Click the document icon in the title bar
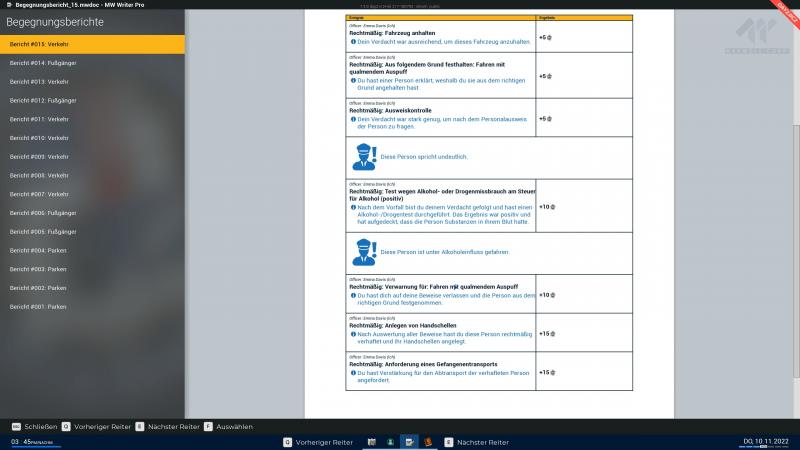Viewport: 800px width, 450px height. point(9,5)
